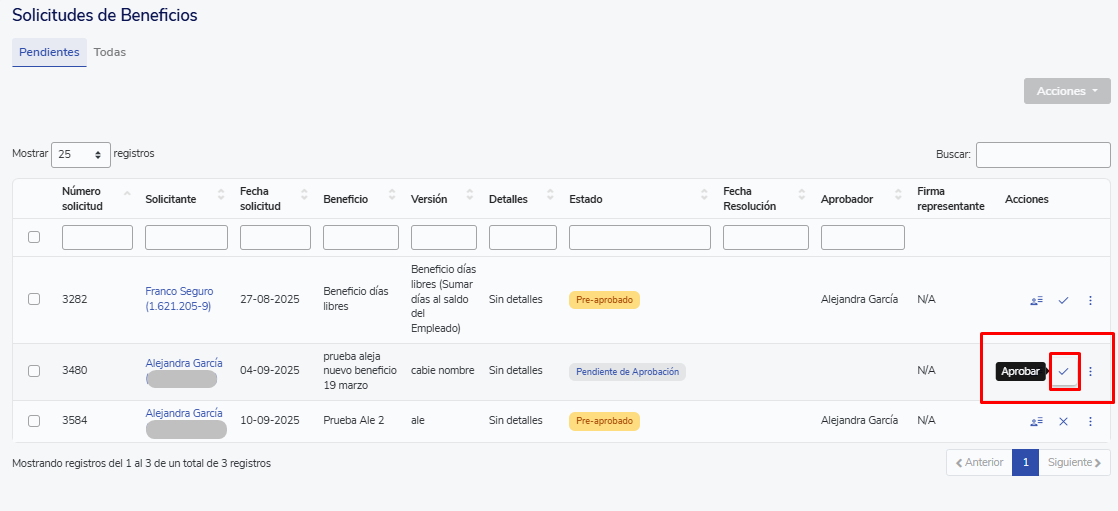Open the Acciones dropdown button

coord(1066,91)
